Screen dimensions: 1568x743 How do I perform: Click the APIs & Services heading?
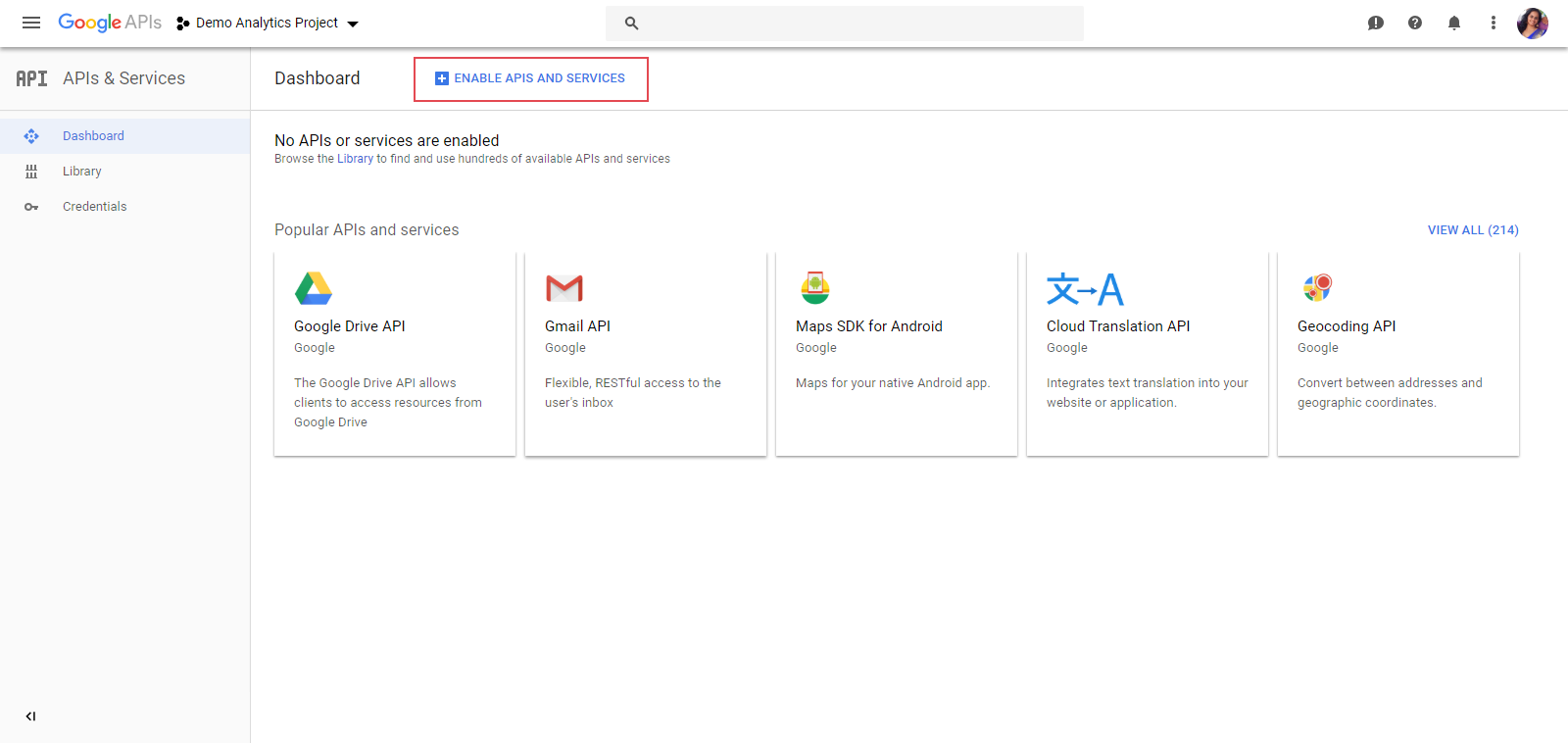(123, 78)
